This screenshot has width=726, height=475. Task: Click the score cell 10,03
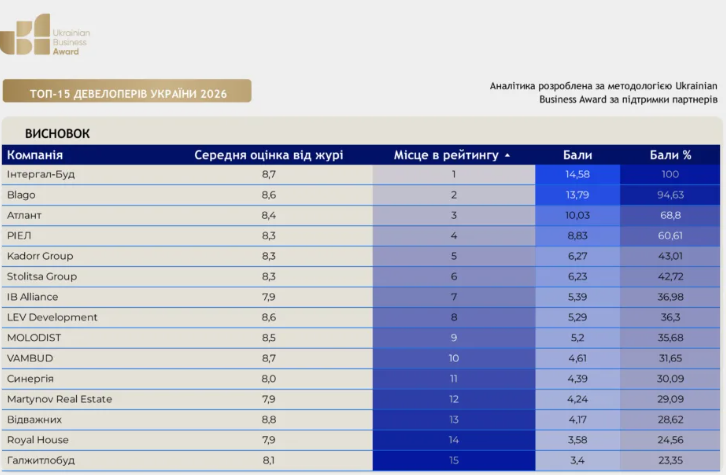pyautogui.click(x=577, y=215)
